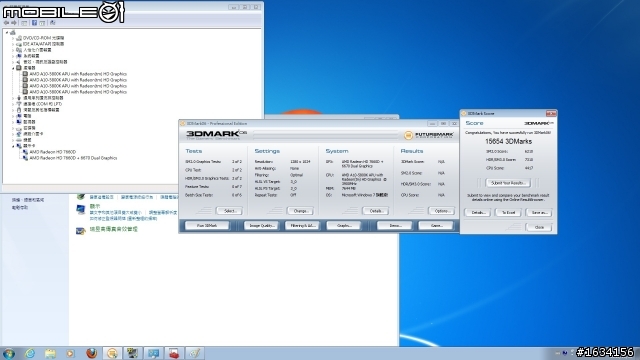The width and height of the screenshot is (640, 360).
Task: Open Graphs... in 3DMark06
Action: click(x=344, y=225)
